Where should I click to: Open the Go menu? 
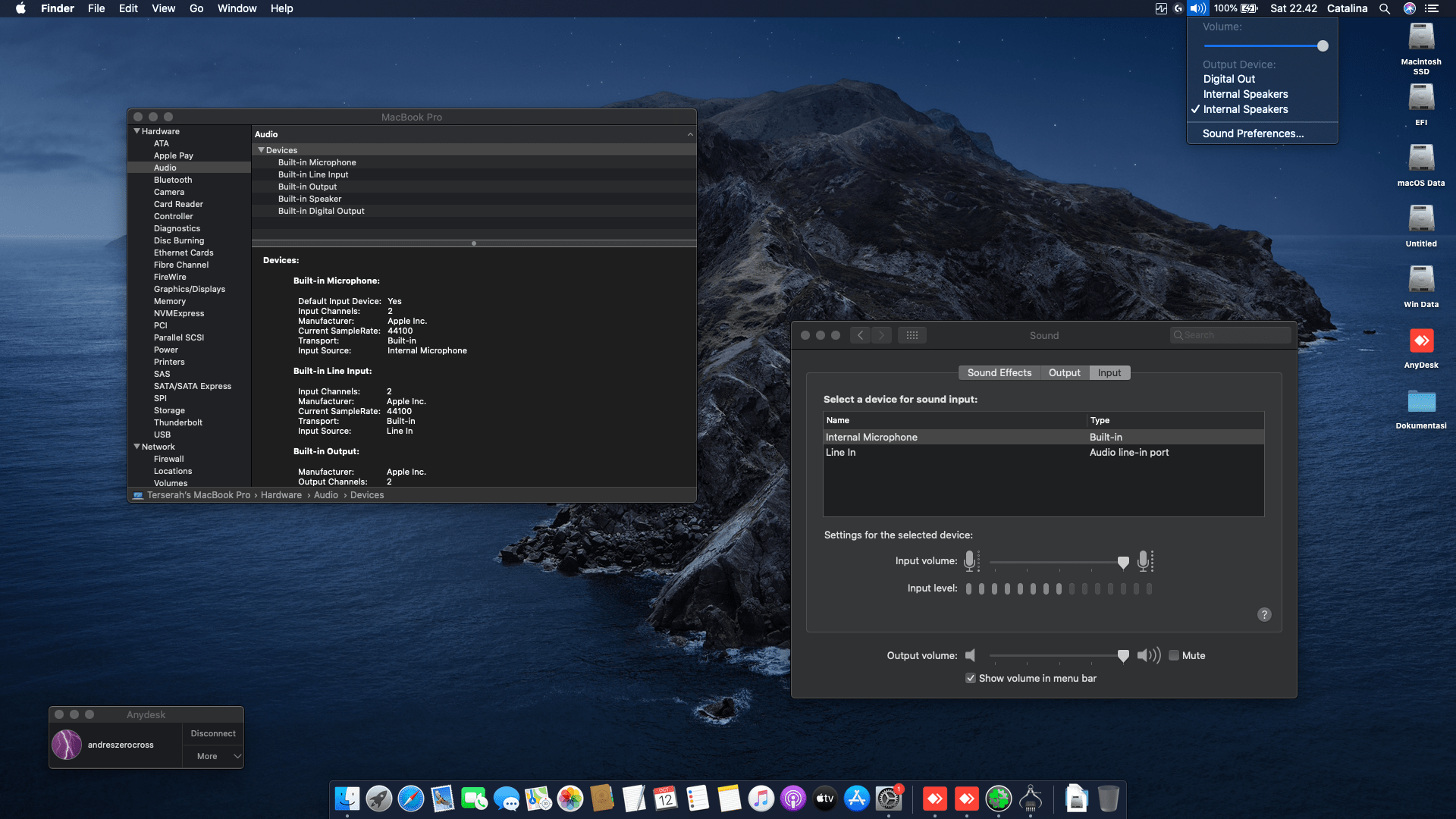pyautogui.click(x=196, y=8)
